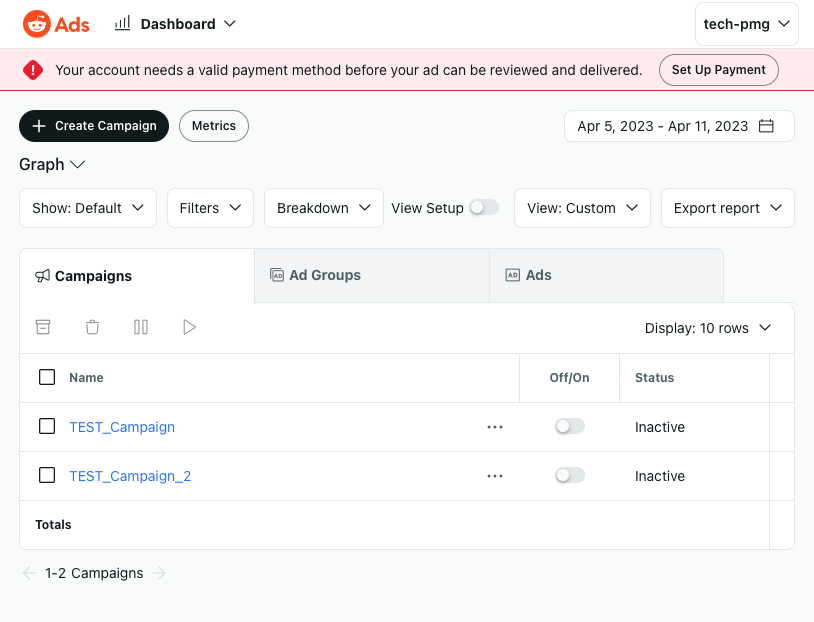Open the date range picker
814x622 pixels.
pyautogui.click(x=679, y=126)
